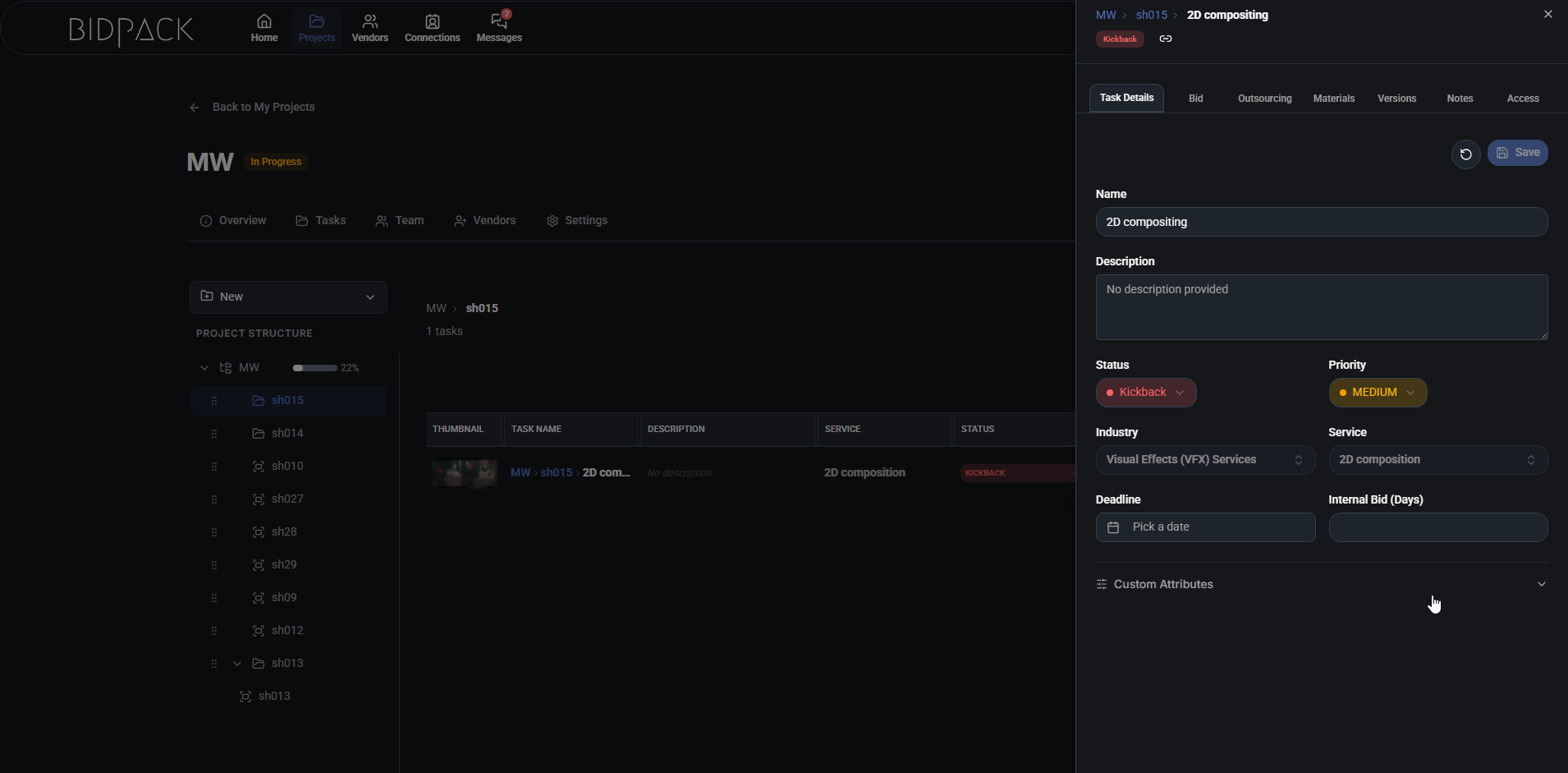The height and width of the screenshot is (773, 1568).
Task: Click the Deadline Pick a date field
Action: click(1204, 527)
